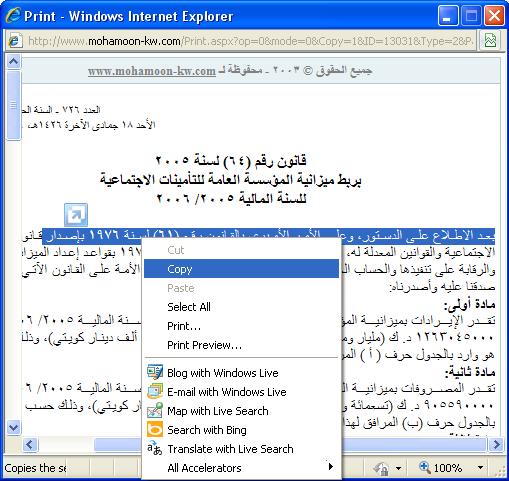The height and width of the screenshot is (481, 509).
Task: Click the Map with Live Search icon
Action: coord(155,410)
